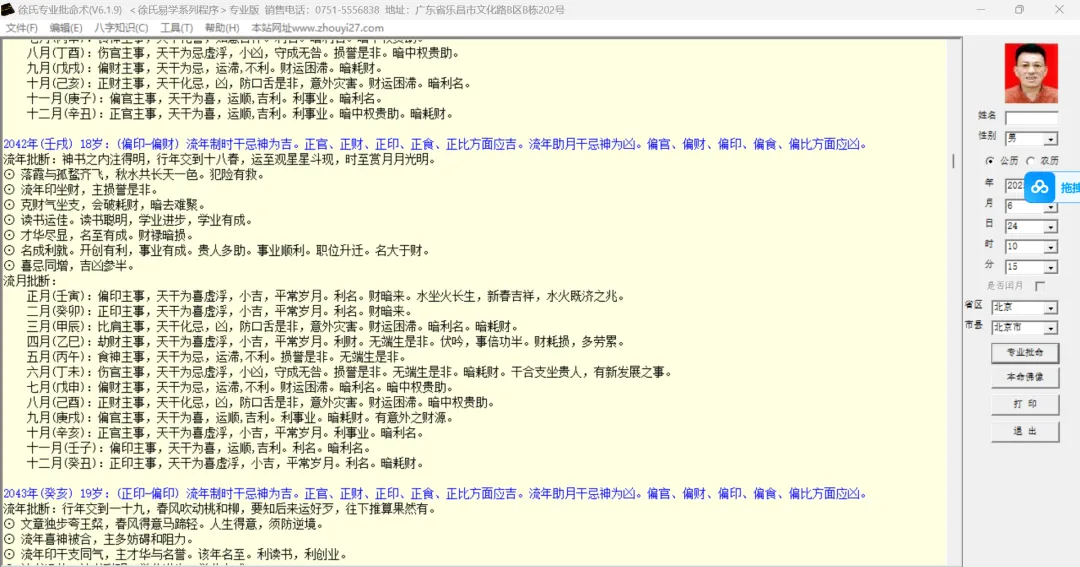Click the 本站网址www.zhouyi27.com menu item
This screenshot has width=1080, height=567.
[318, 28]
